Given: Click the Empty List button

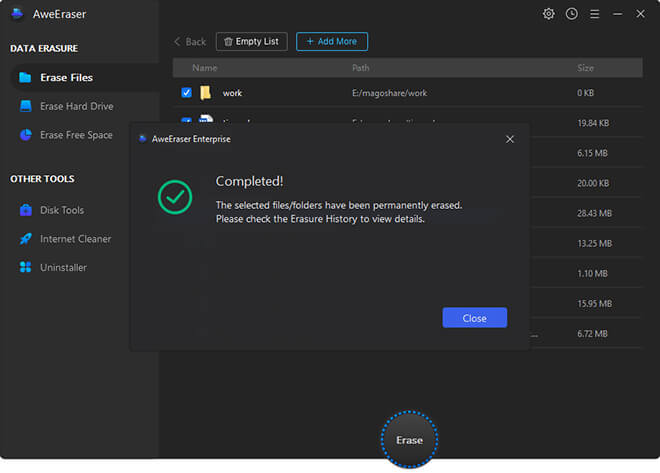Looking at the screenshot, I should pyautogui.click(x=252, y=42).
